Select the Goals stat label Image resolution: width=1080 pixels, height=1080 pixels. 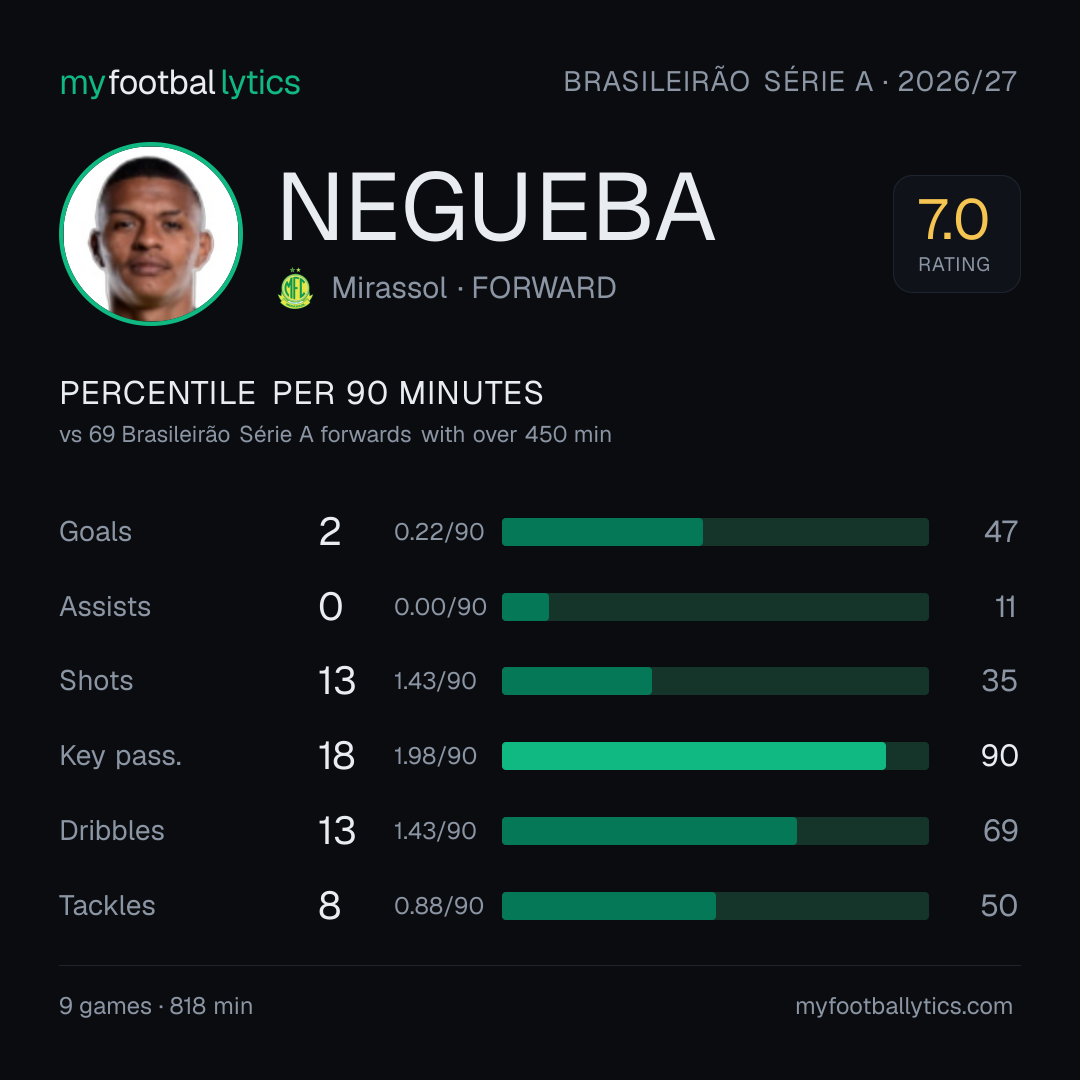(x=95, y=532)
